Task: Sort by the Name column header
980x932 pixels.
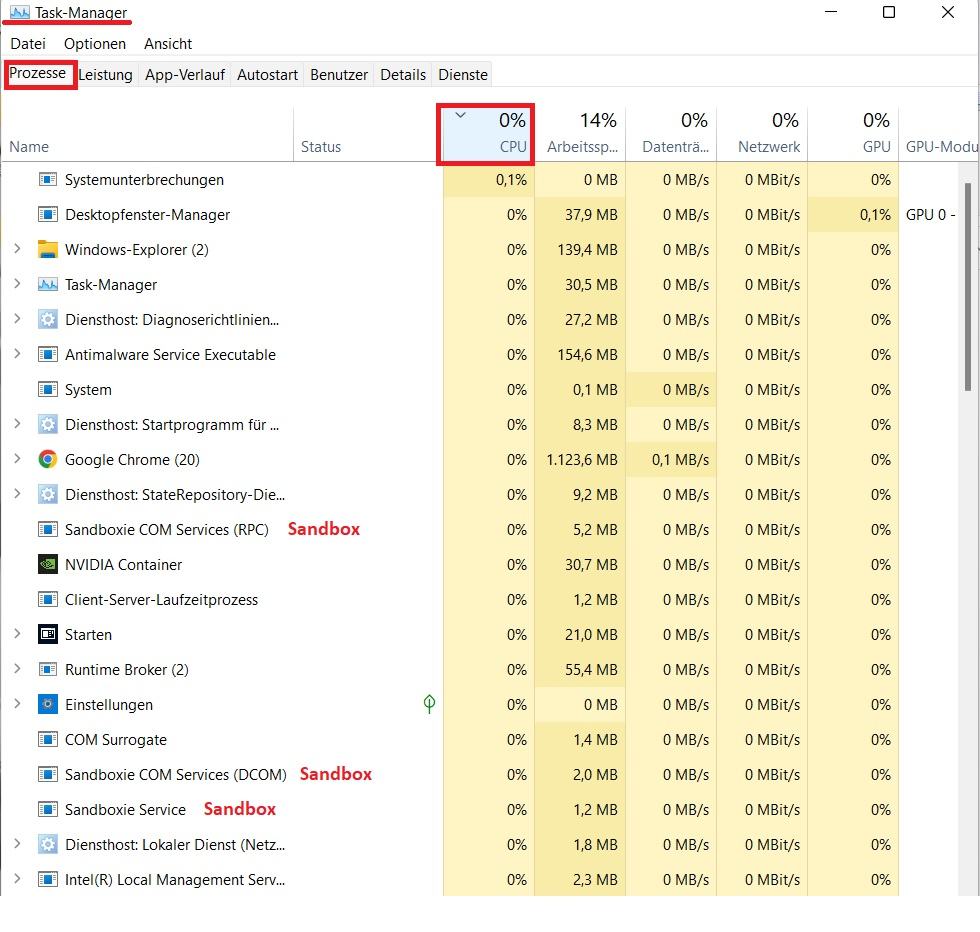Action: tap(148, 134)
